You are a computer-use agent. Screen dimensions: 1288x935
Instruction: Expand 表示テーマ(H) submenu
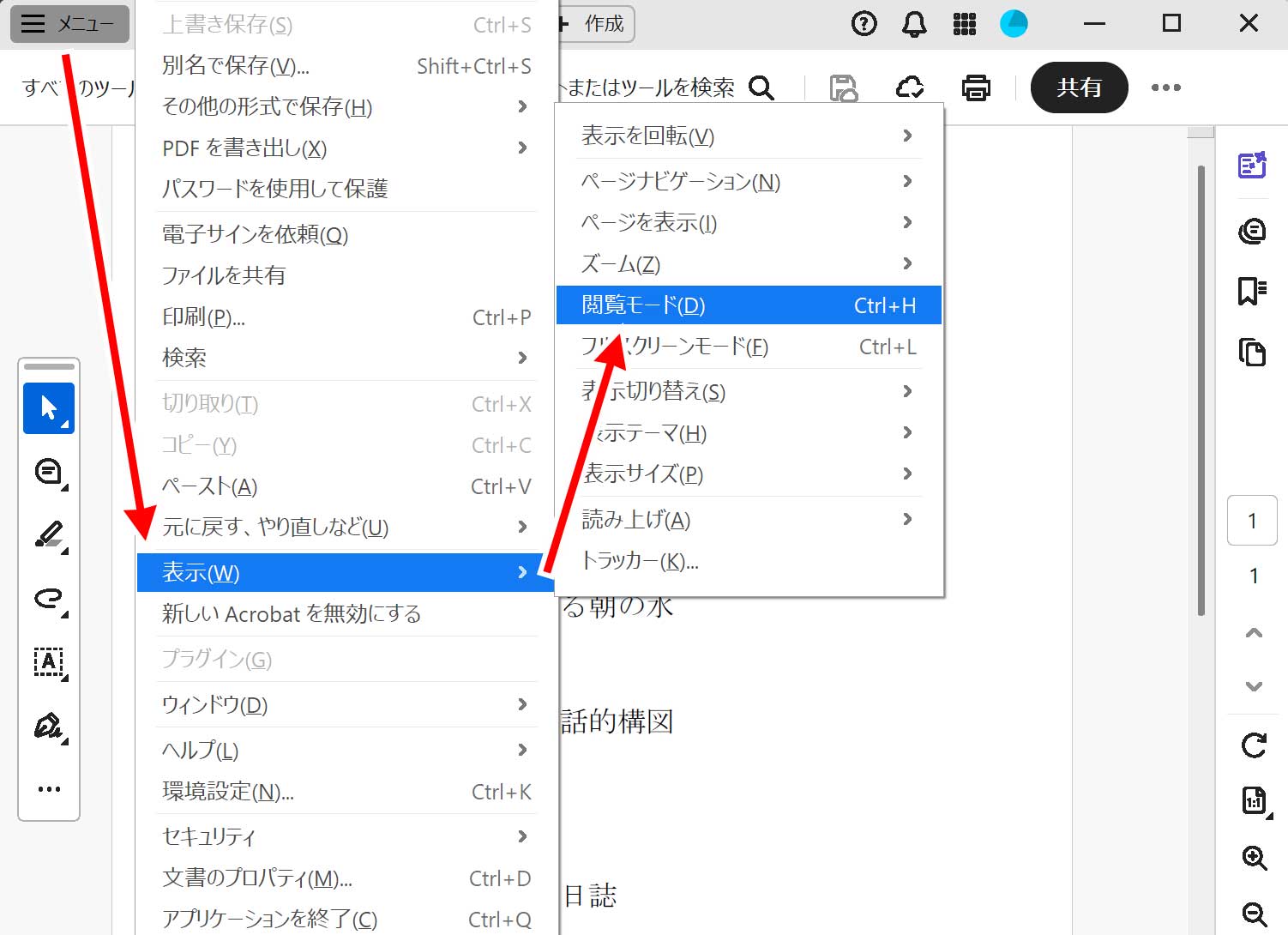click(x=749, y=432)
